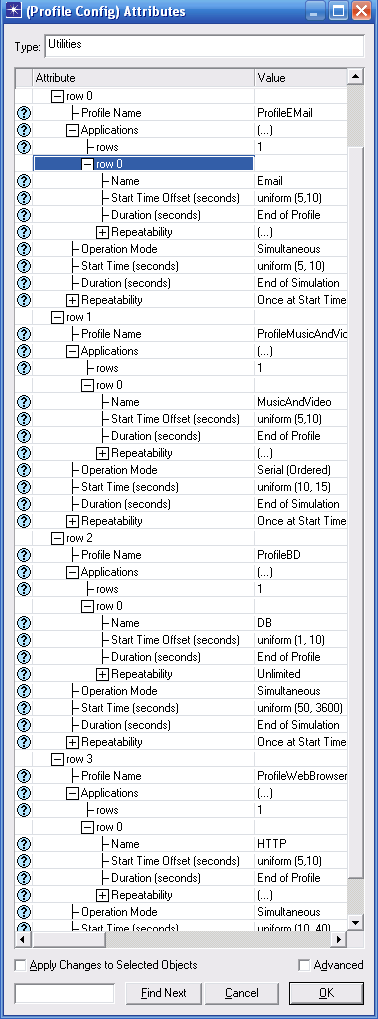Click help icon next to Duration End of Simulation under ProfileEMail
Image resolution: width=378 pixels, height=1019 pixels.
click(x=23, y=283)
